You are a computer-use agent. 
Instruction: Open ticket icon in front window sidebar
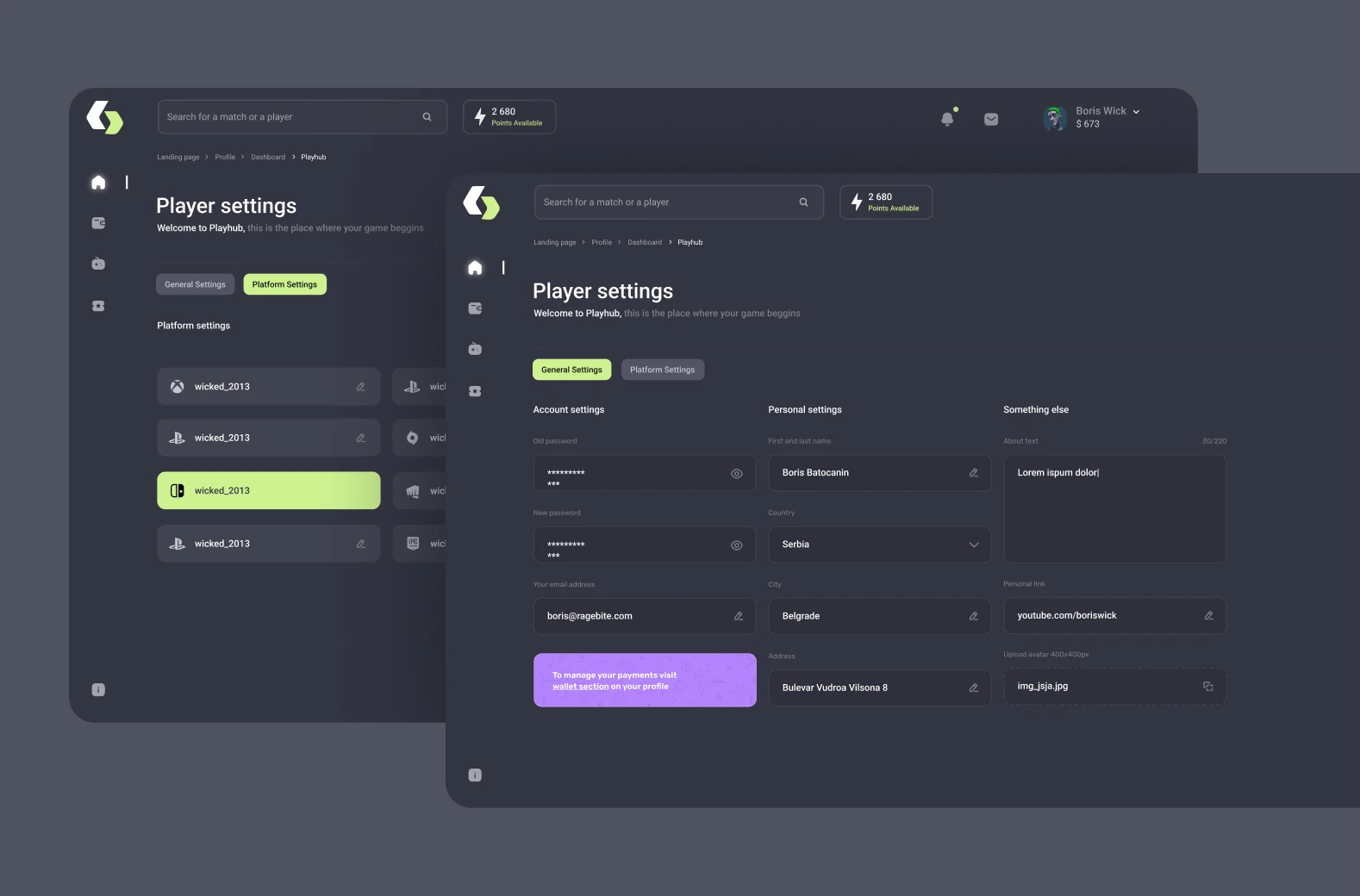pyautogui.click(x=475, y=391)
